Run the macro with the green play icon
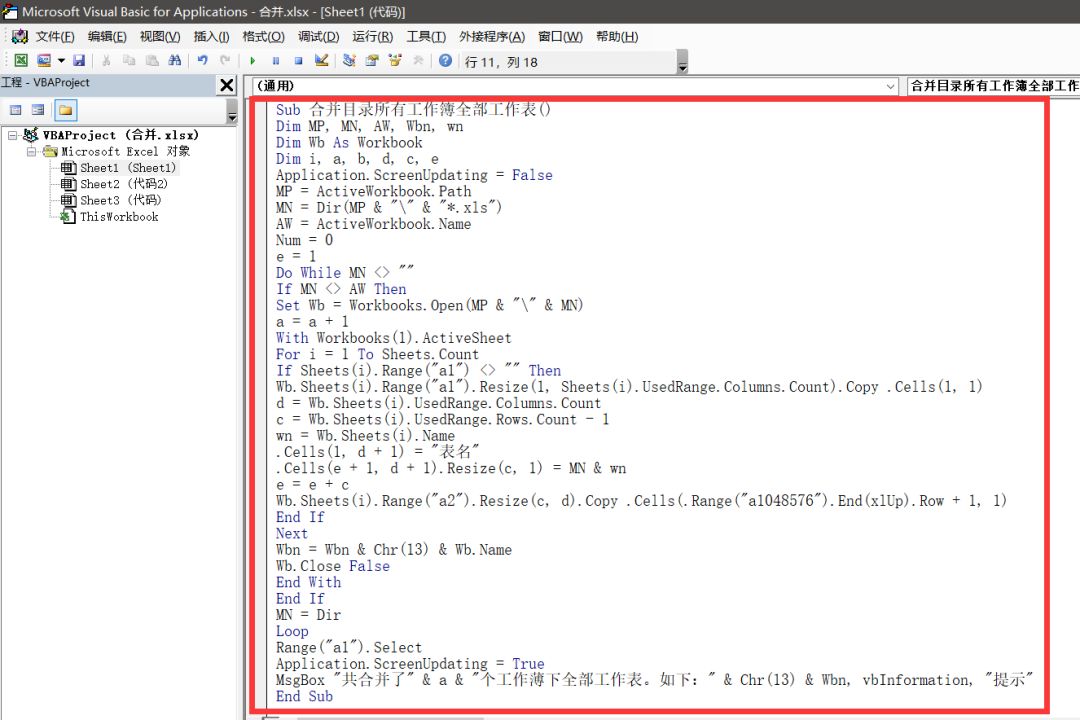The height and width of the screenshot is (720, 1080). [253, 61]
